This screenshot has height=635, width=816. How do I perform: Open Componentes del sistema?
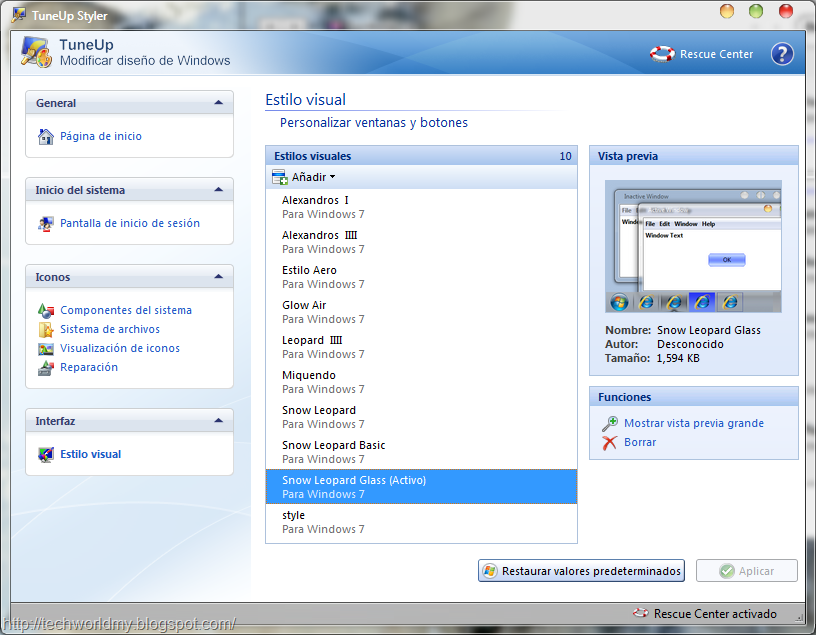click(126, 310)
